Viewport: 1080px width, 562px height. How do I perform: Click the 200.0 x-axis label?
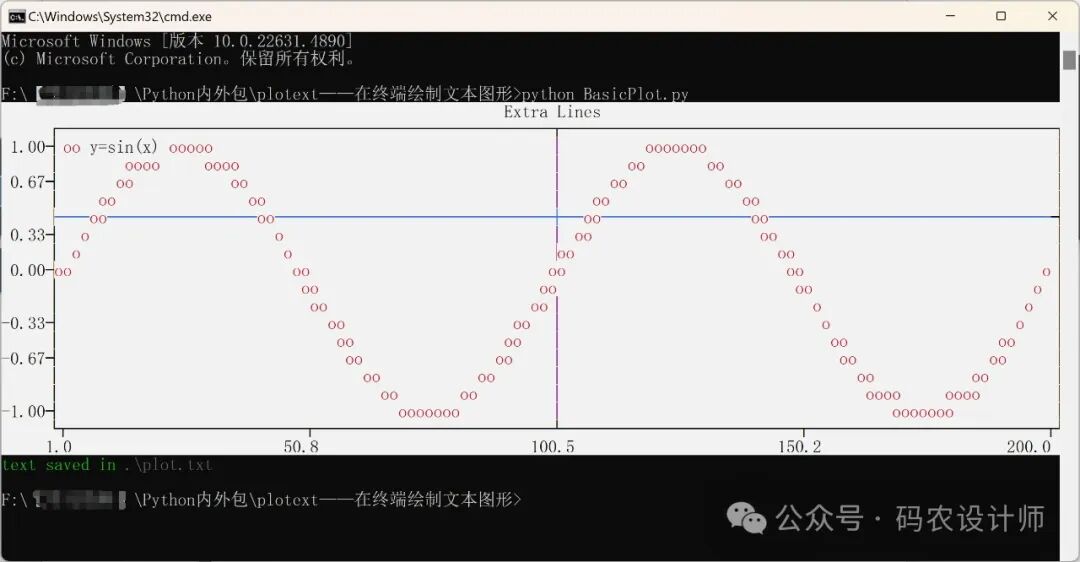pyautogui.click(x=1030, y=447)
